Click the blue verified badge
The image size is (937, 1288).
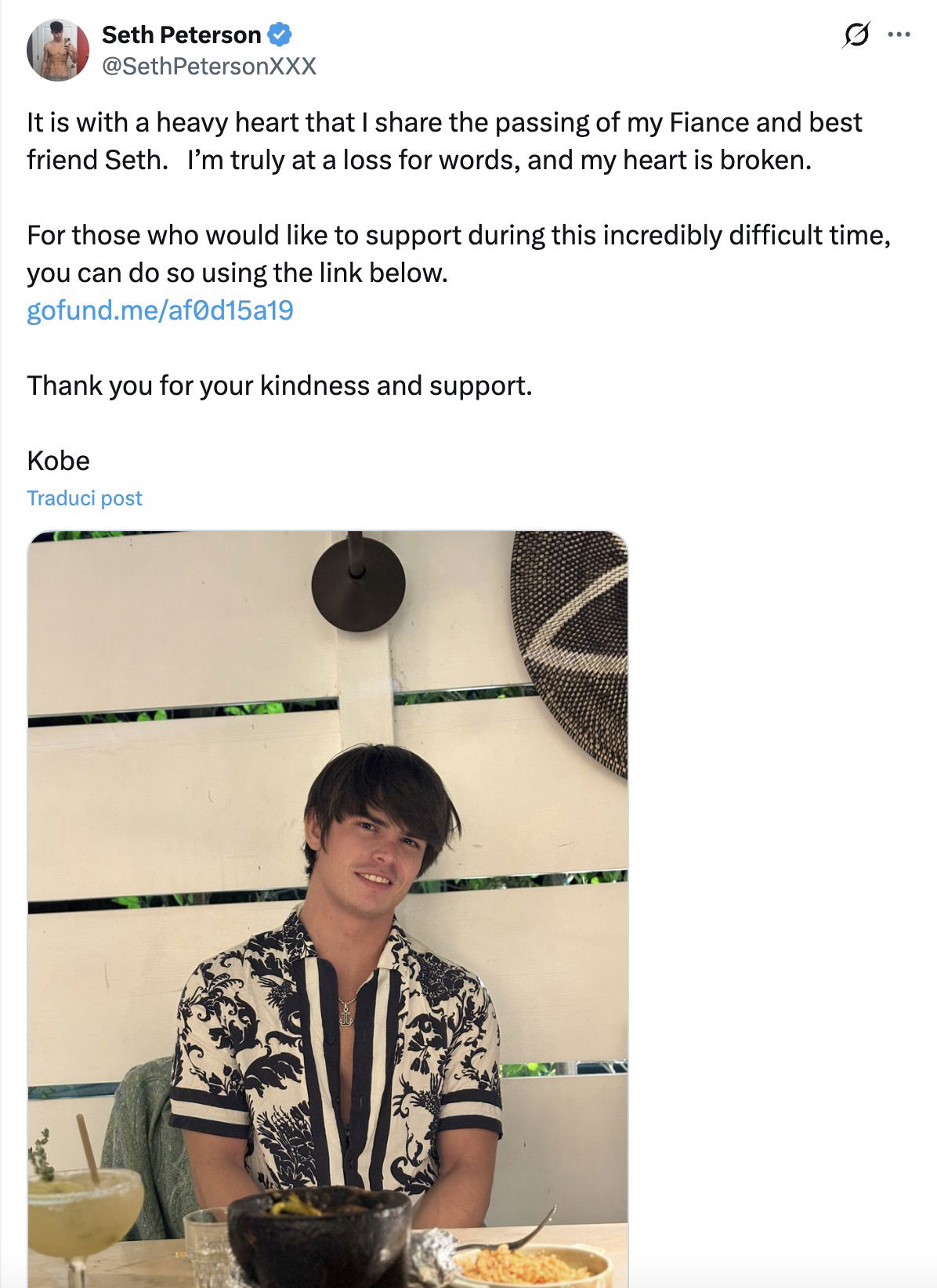tap(280, 34)
